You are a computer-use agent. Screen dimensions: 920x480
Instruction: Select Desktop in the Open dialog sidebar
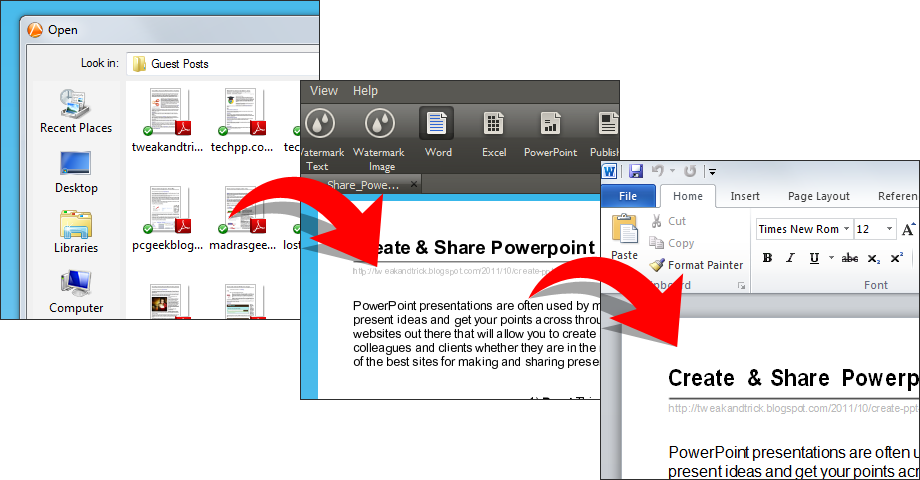point(76,173)
